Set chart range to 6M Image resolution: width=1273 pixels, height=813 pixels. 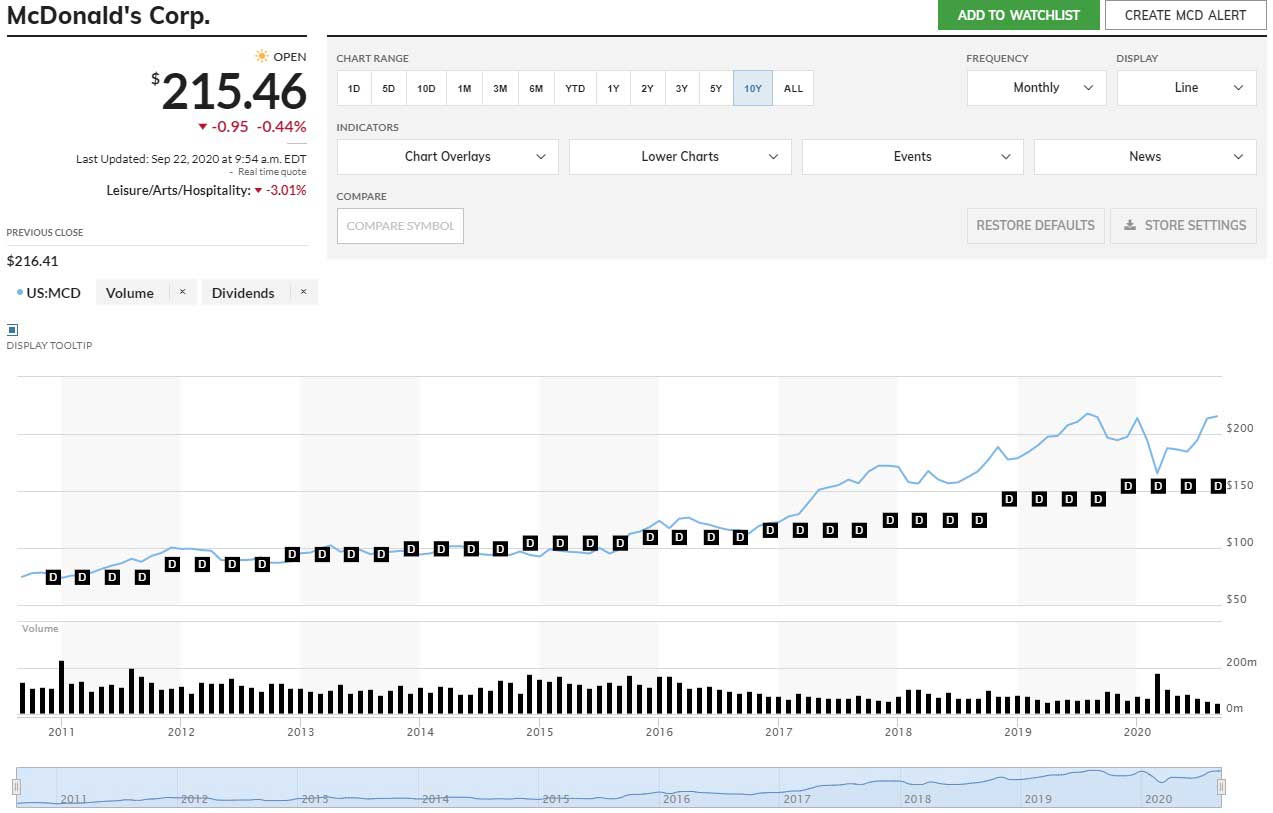(536, 88)
